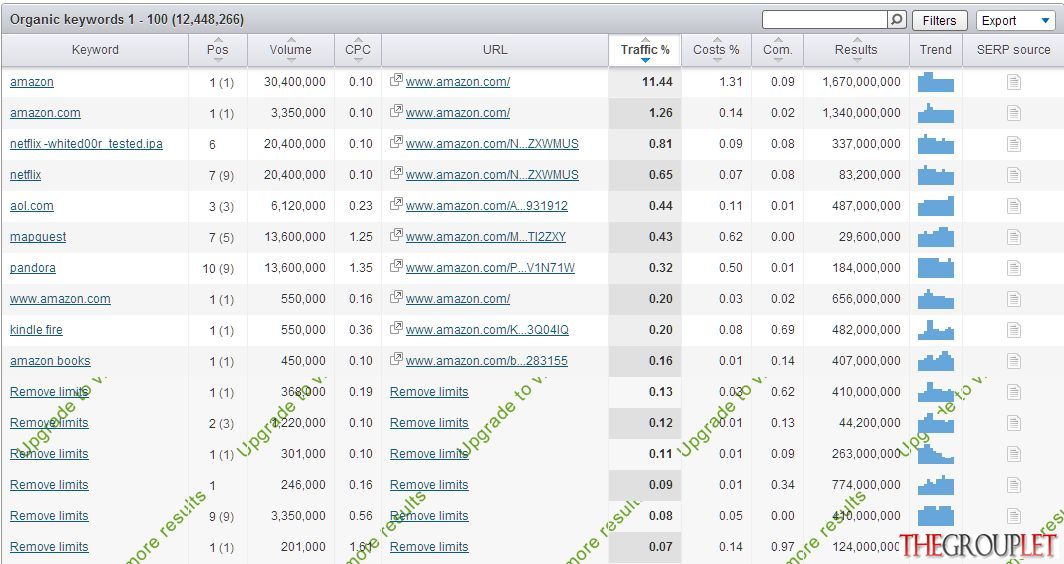Open SERP source icon for amazon.com row
Image resolution: width=1064 pixels, height=564 pixels.
pyautogui.click(x=1013, y=113)
